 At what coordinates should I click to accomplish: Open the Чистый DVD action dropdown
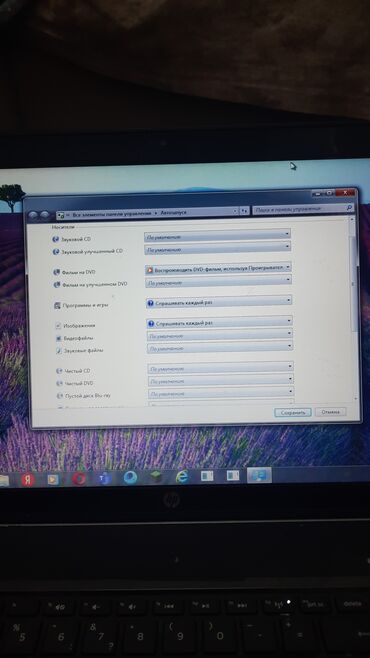[x=221, y=380]
